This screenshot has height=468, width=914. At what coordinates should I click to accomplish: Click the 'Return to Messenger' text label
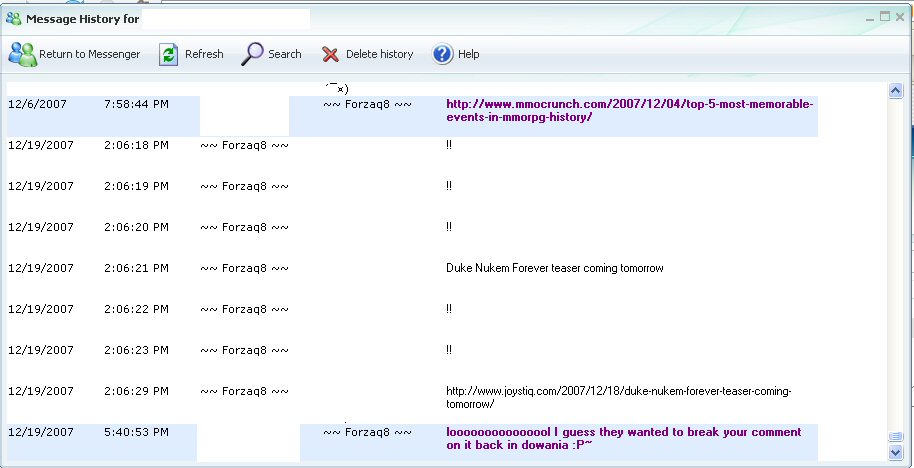(x=89, y=54)
